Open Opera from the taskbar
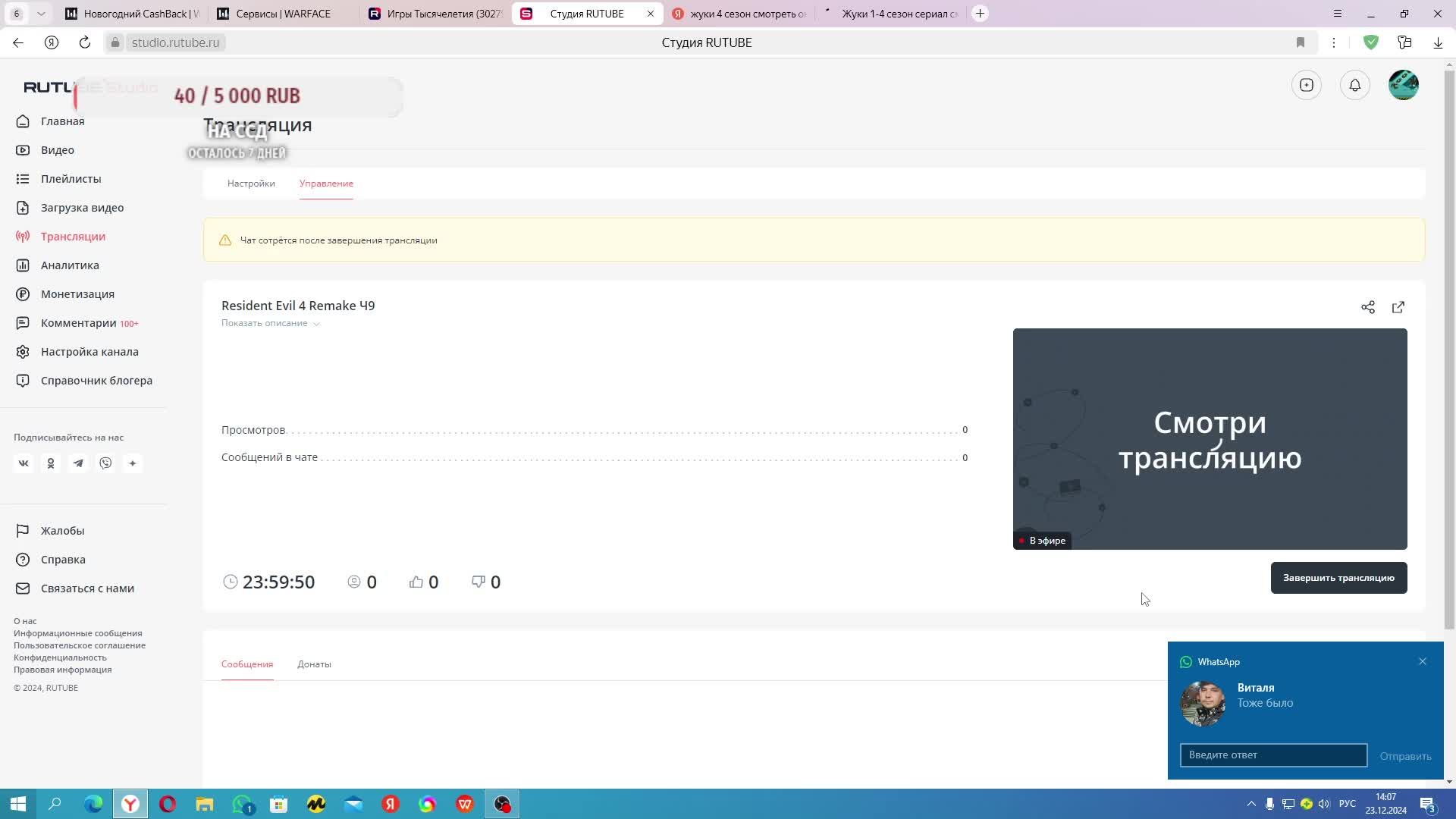This screenshot has width=1456, height=819. (x=168, y=804)
